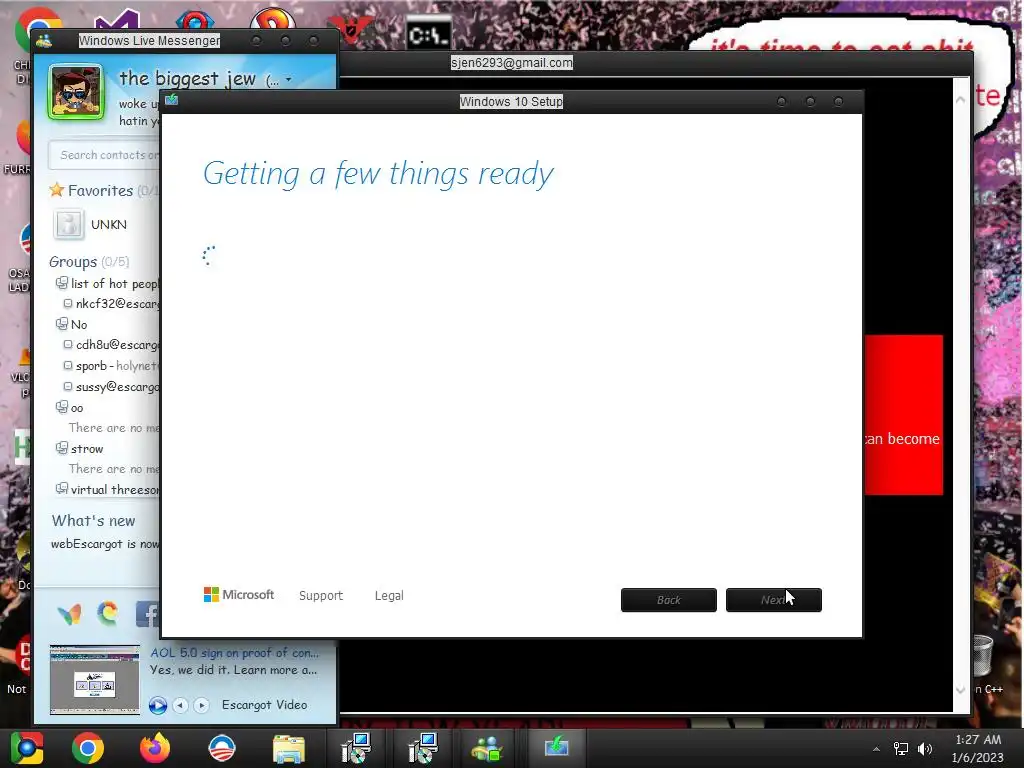Open Firefox from the taskbar

tap(155, 748)
